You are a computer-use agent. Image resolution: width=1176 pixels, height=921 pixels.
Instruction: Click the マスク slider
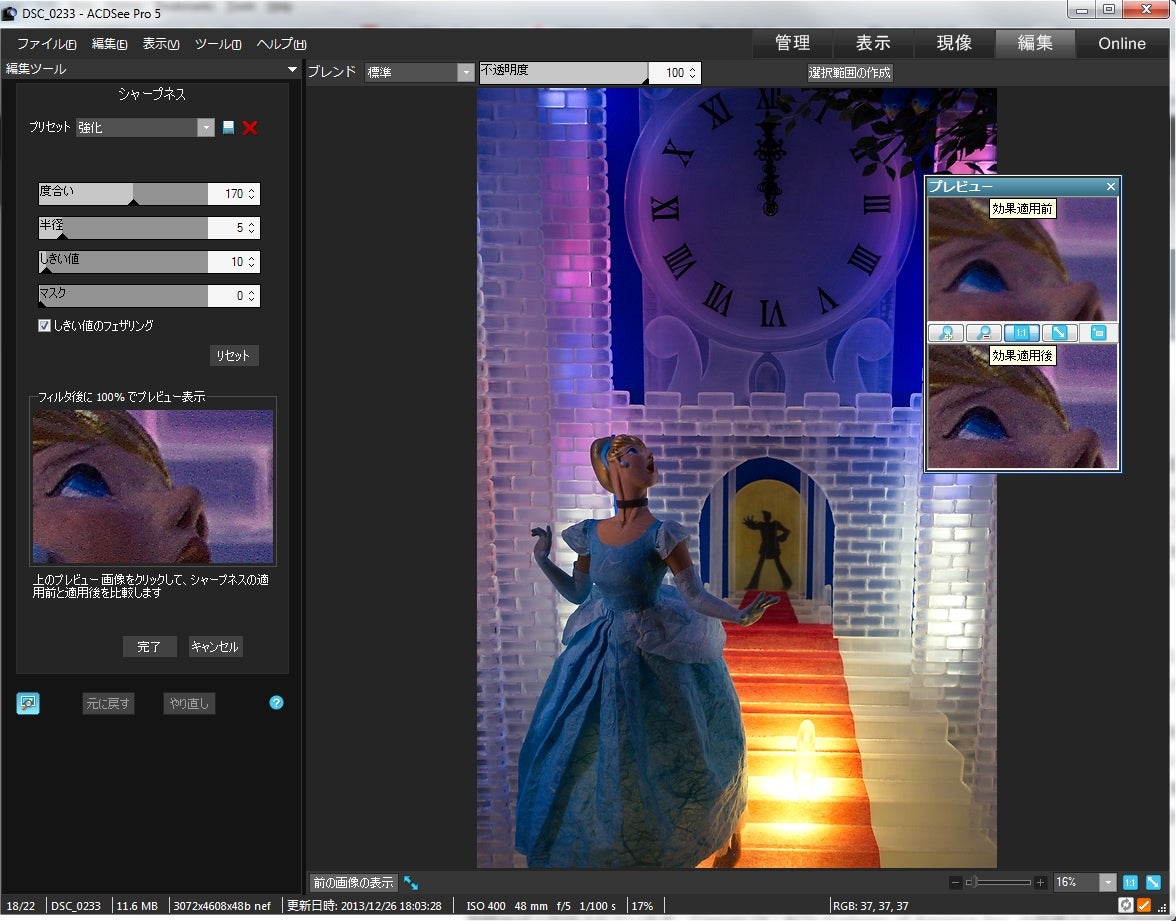tap(123, 296)
